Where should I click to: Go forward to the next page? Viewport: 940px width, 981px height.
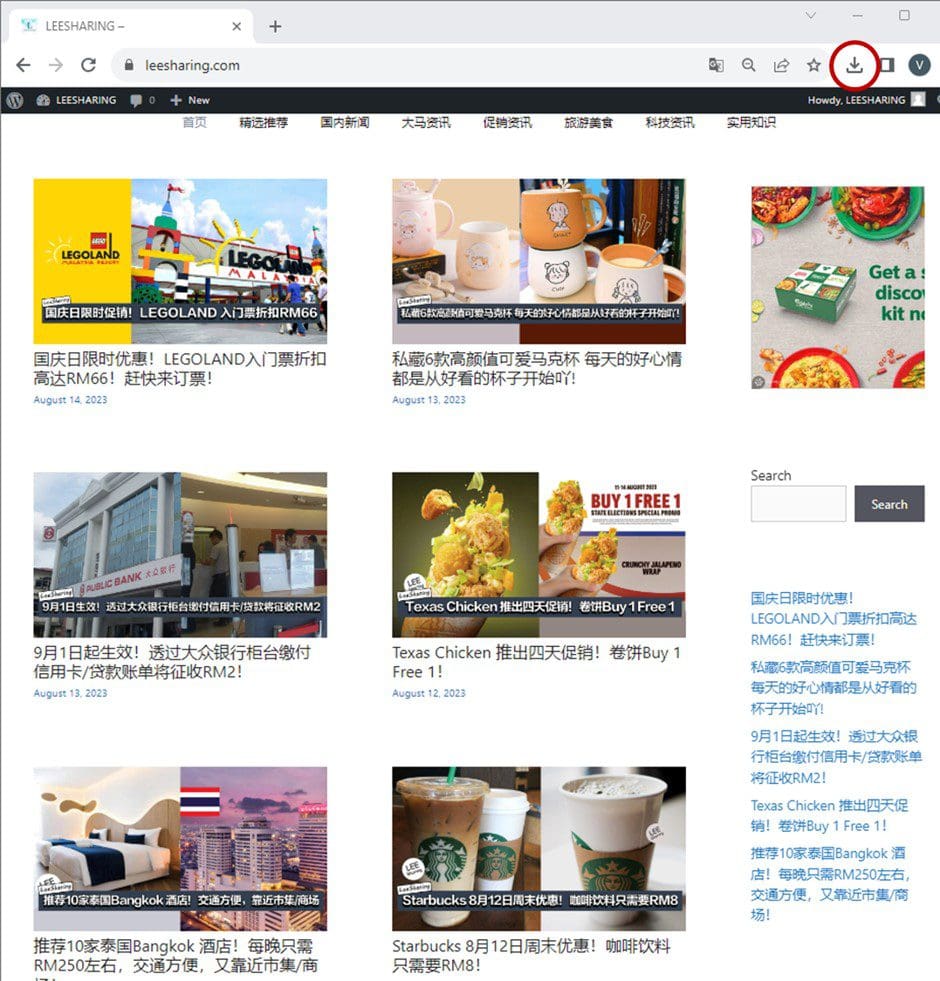coord(56,65)
